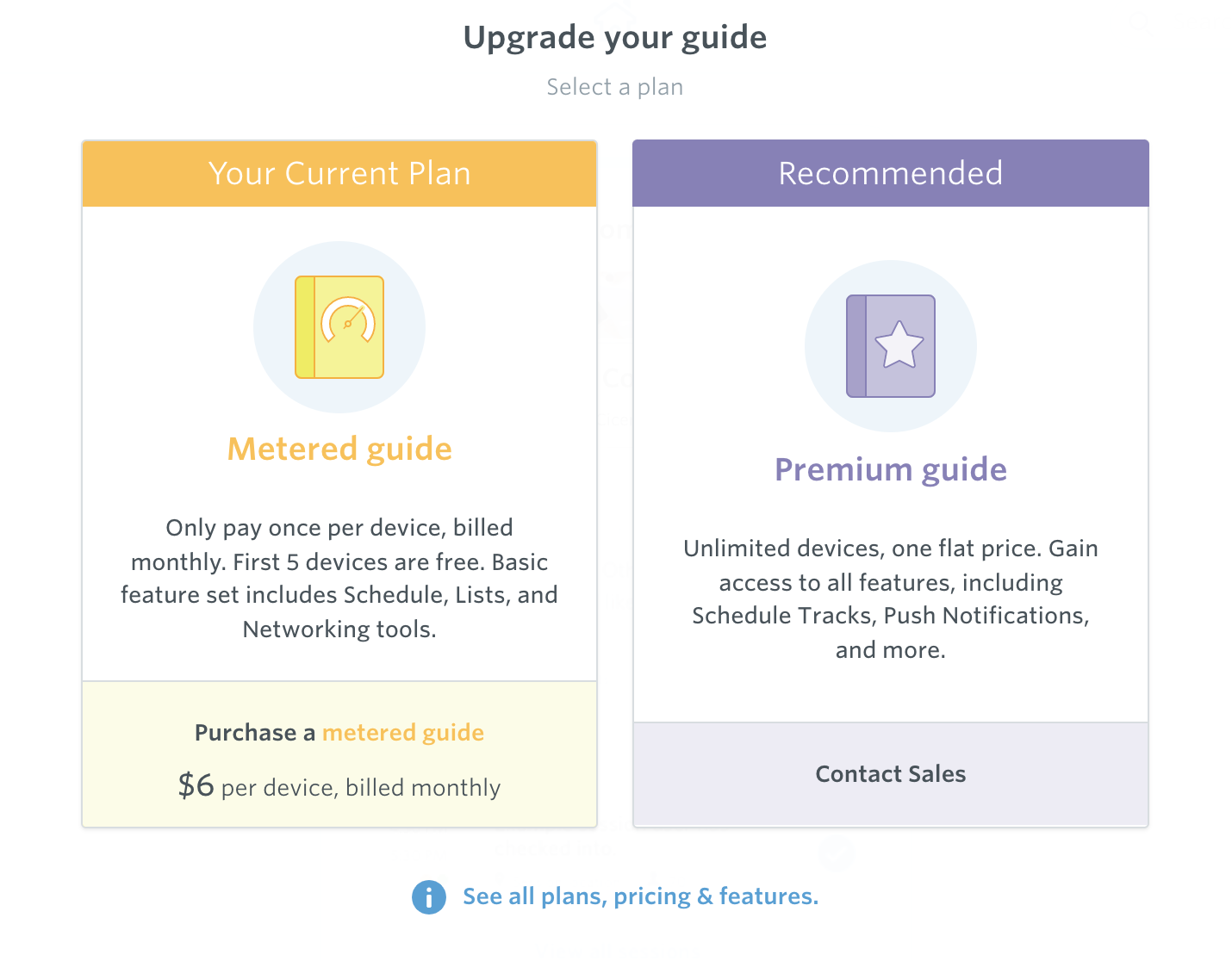The height and width of the screenshot is (961, 1232).
Task: Click the purple premium guide star icon
Action: point(891,346)
